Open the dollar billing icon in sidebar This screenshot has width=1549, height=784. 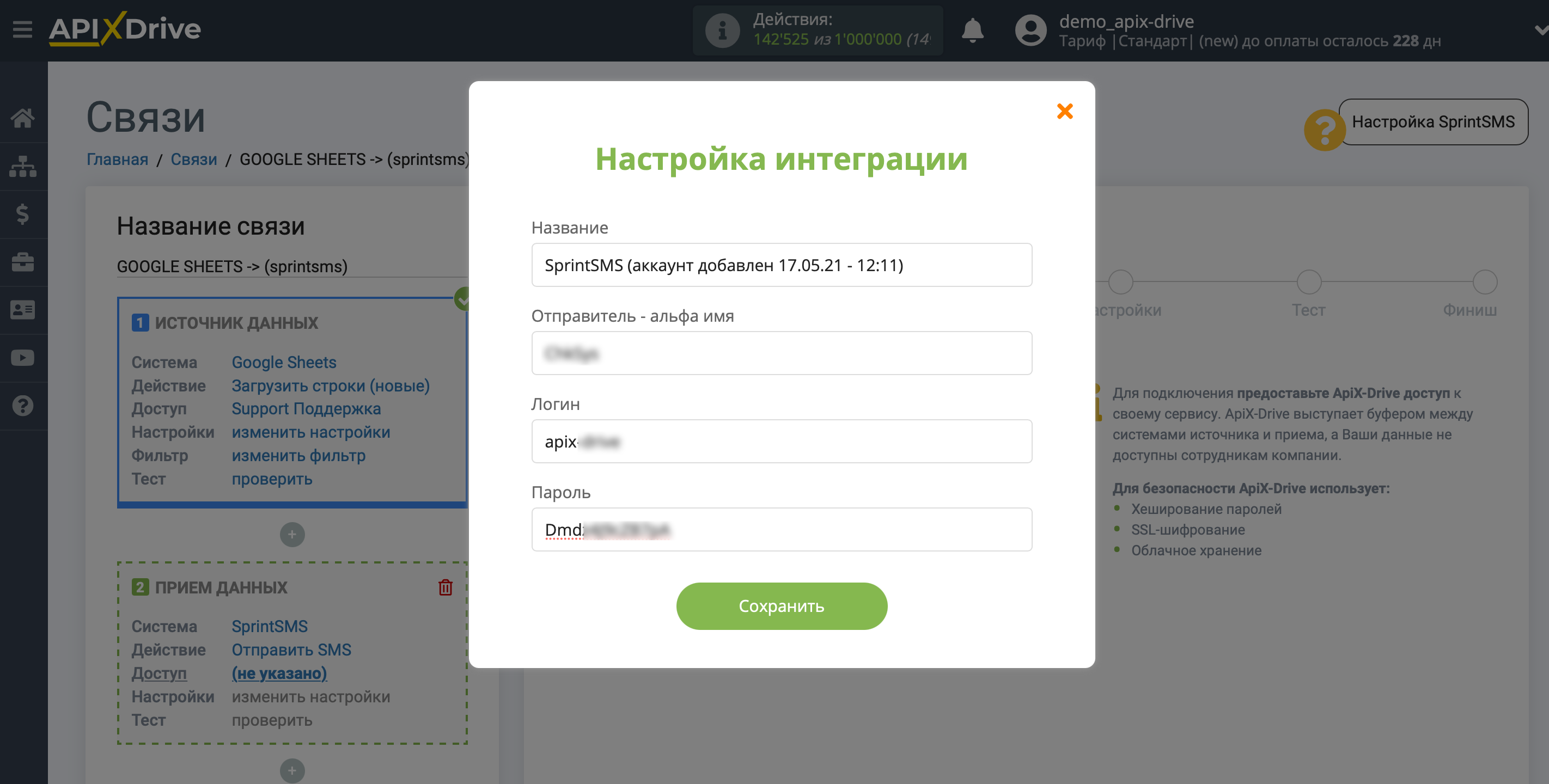(23, 214)
